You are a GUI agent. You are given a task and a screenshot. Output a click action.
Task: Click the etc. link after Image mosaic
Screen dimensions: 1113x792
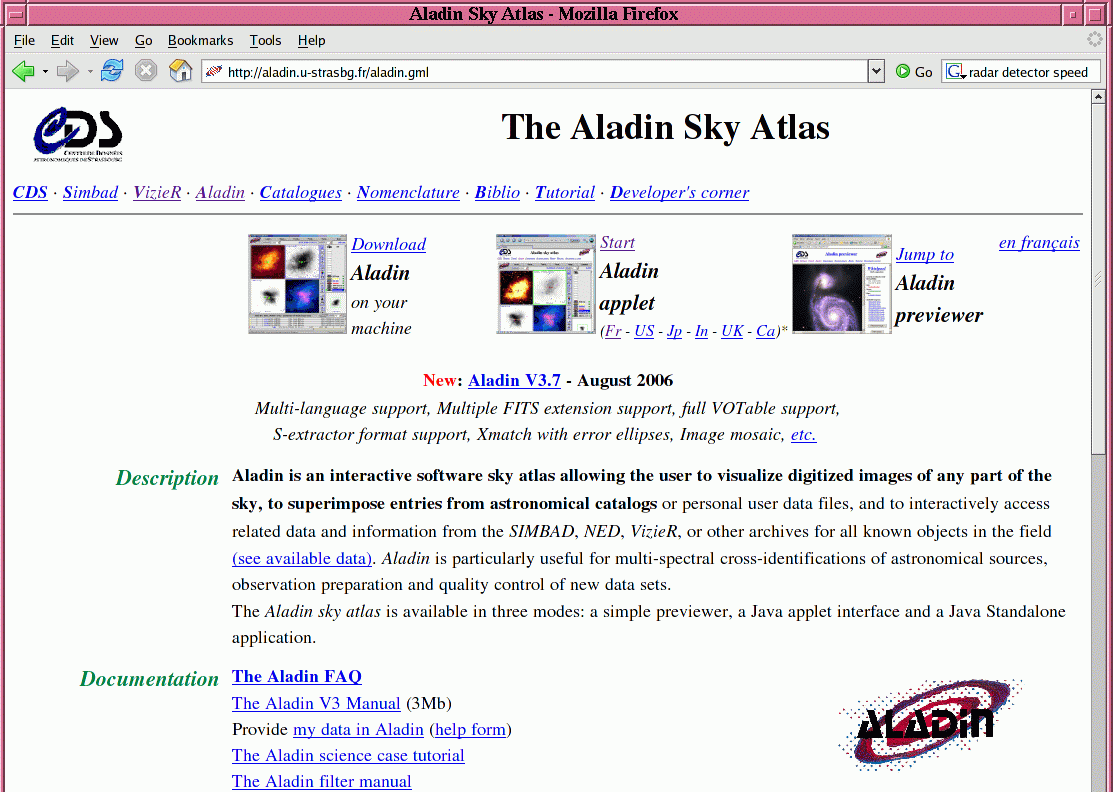(x=804, y=434)
